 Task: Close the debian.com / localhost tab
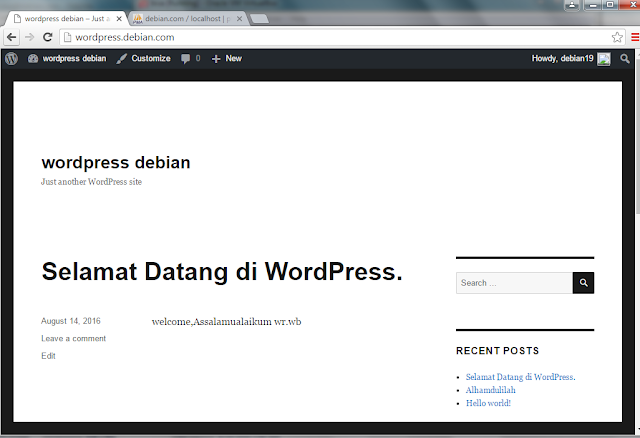(239, 19)
